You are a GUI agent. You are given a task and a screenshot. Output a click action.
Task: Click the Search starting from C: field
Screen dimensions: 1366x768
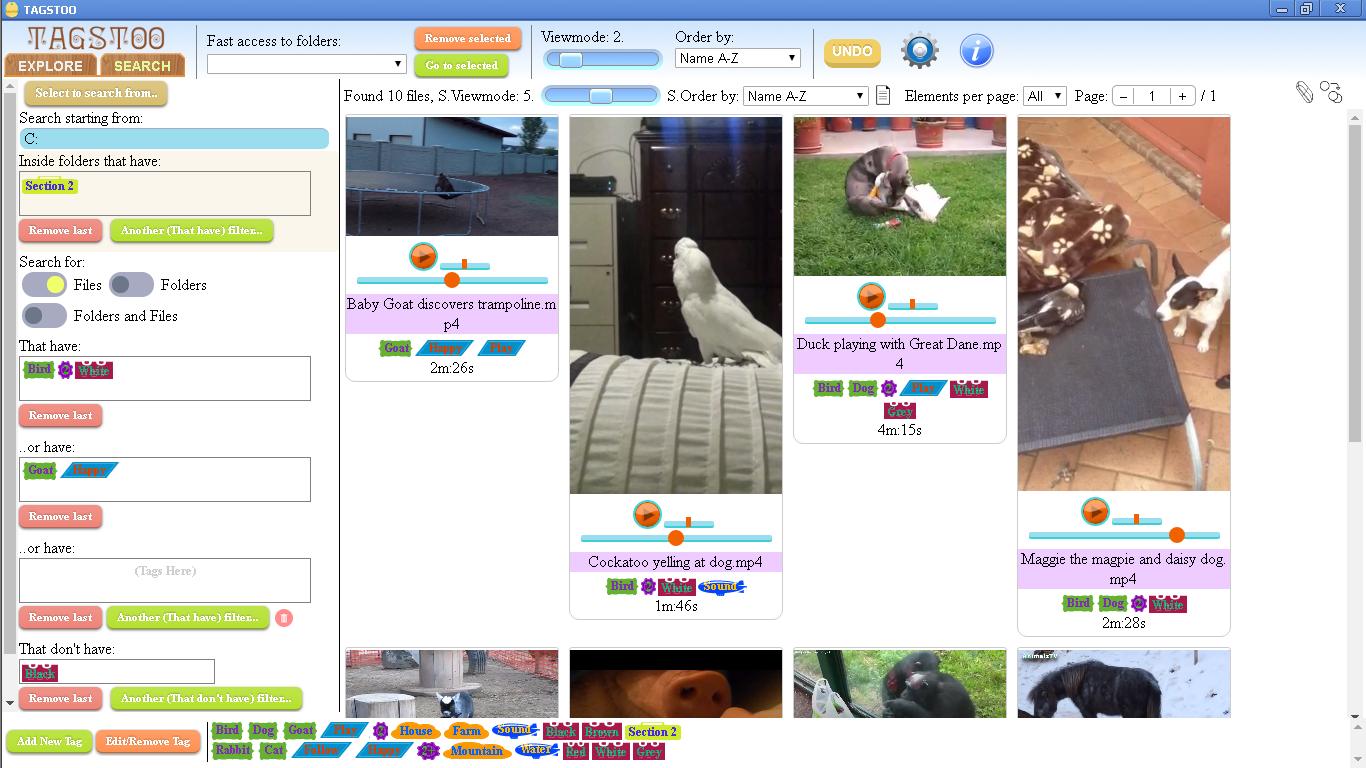(174, 139)
